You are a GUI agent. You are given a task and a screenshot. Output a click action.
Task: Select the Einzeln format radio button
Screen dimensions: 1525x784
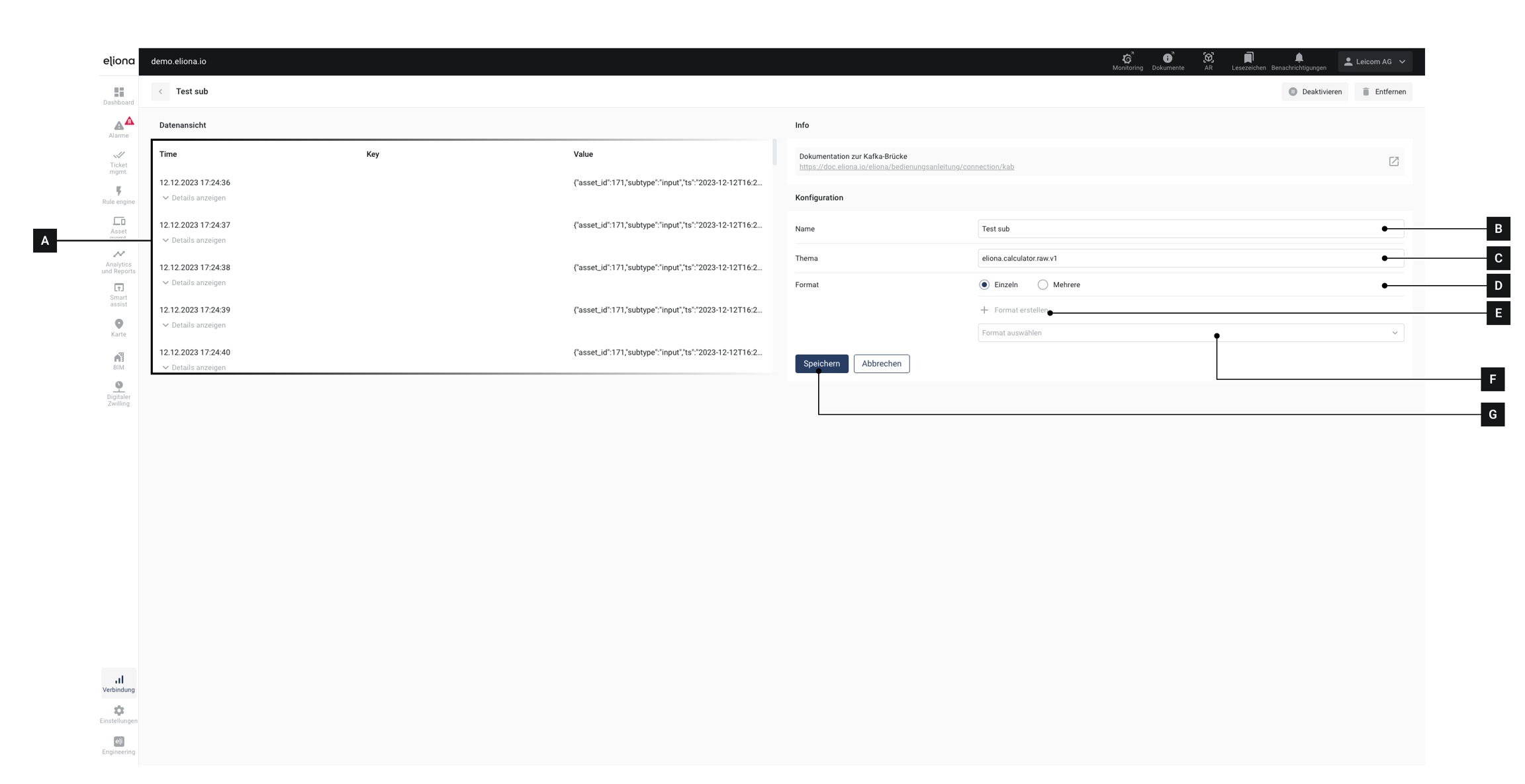coord(984,284)
